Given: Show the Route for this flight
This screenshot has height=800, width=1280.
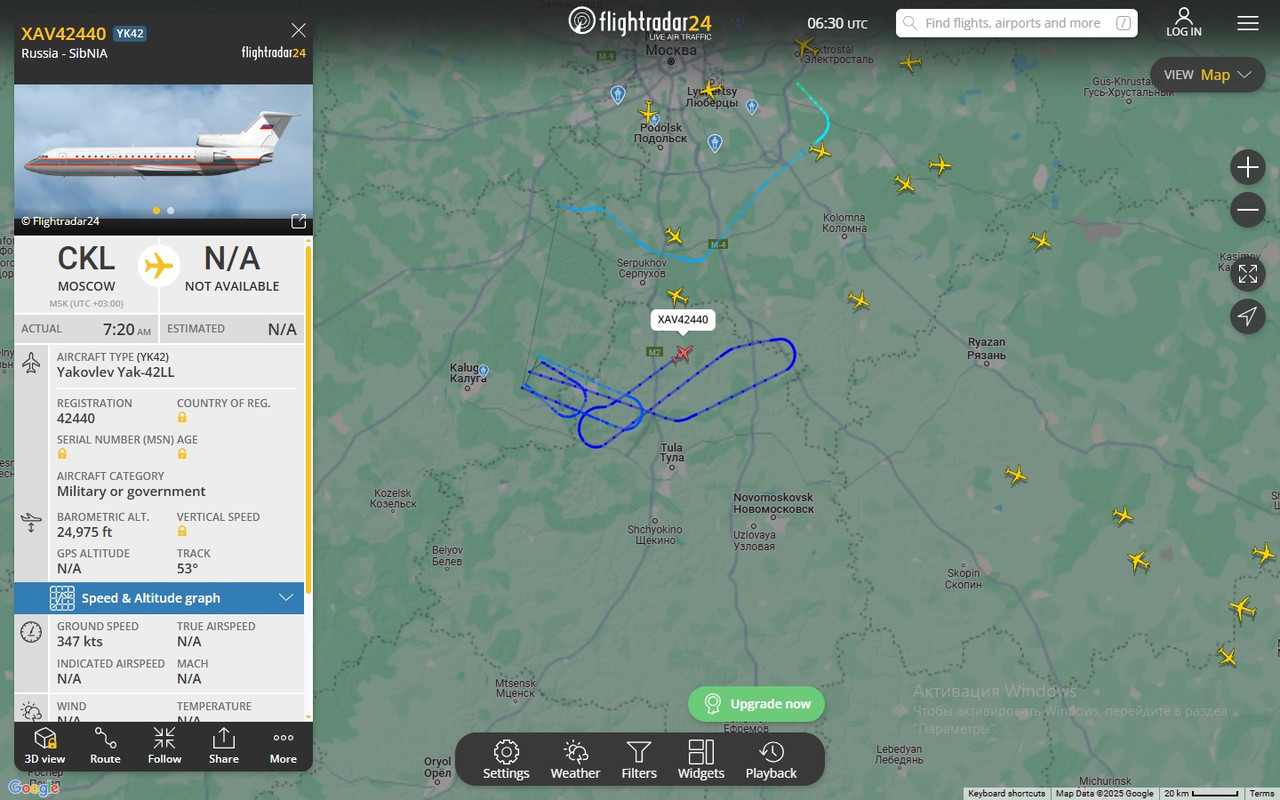Looking at the screenshot, I should 105,746.
